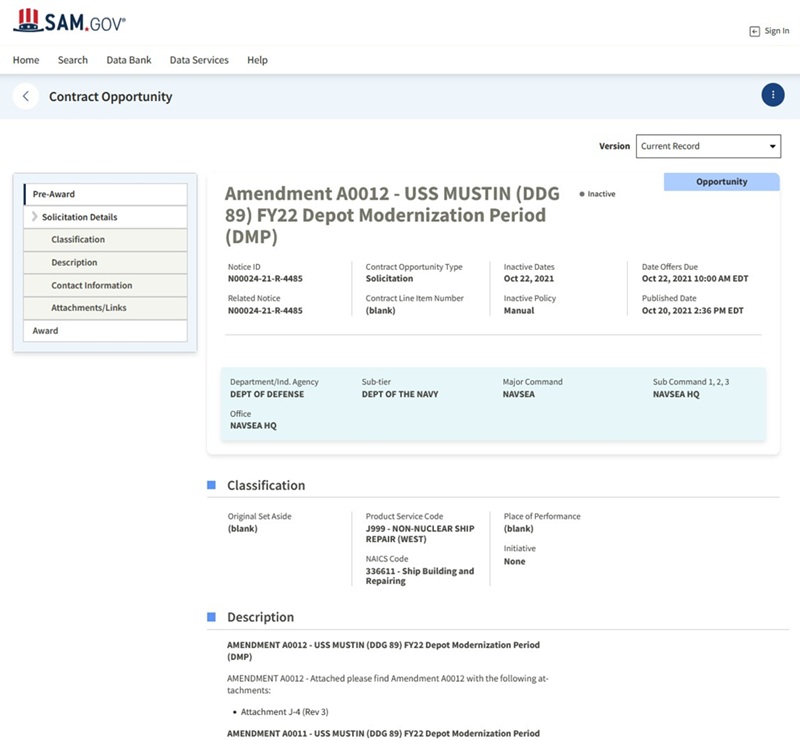Go to Data Bank

(x=129, y=60)
